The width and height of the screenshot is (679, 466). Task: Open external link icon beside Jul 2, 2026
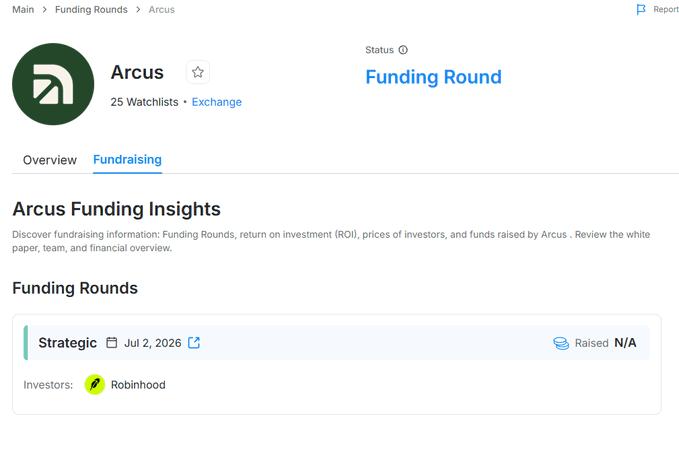click(194, 343)
